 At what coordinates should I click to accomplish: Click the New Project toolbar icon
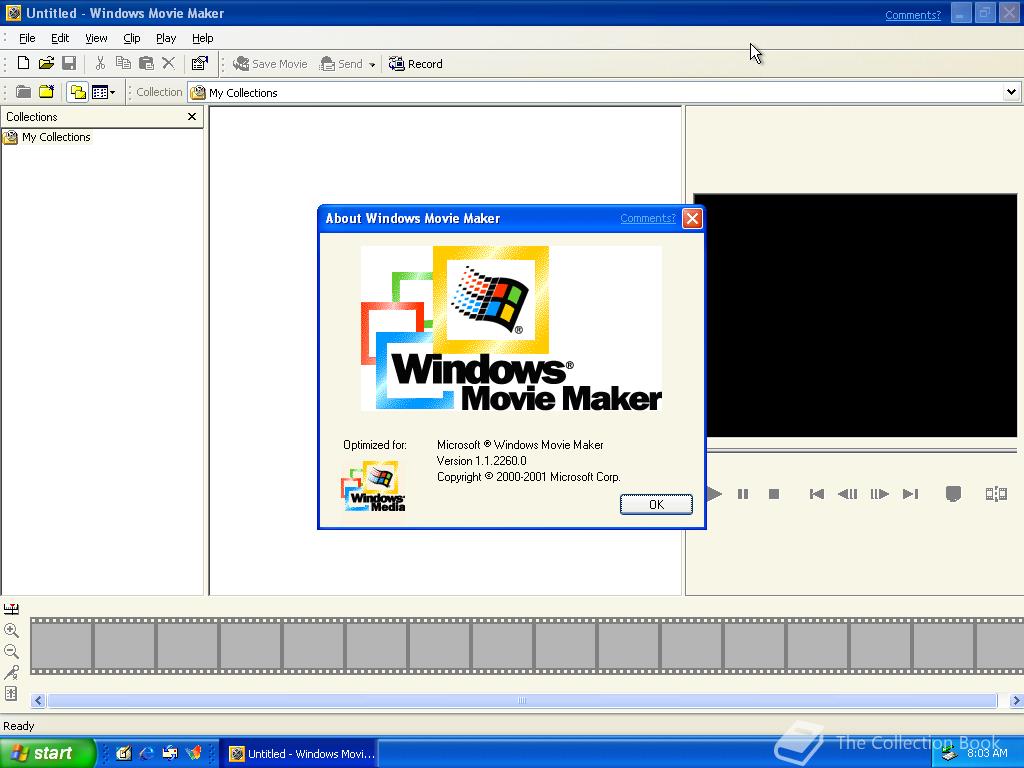coord(24,63)
